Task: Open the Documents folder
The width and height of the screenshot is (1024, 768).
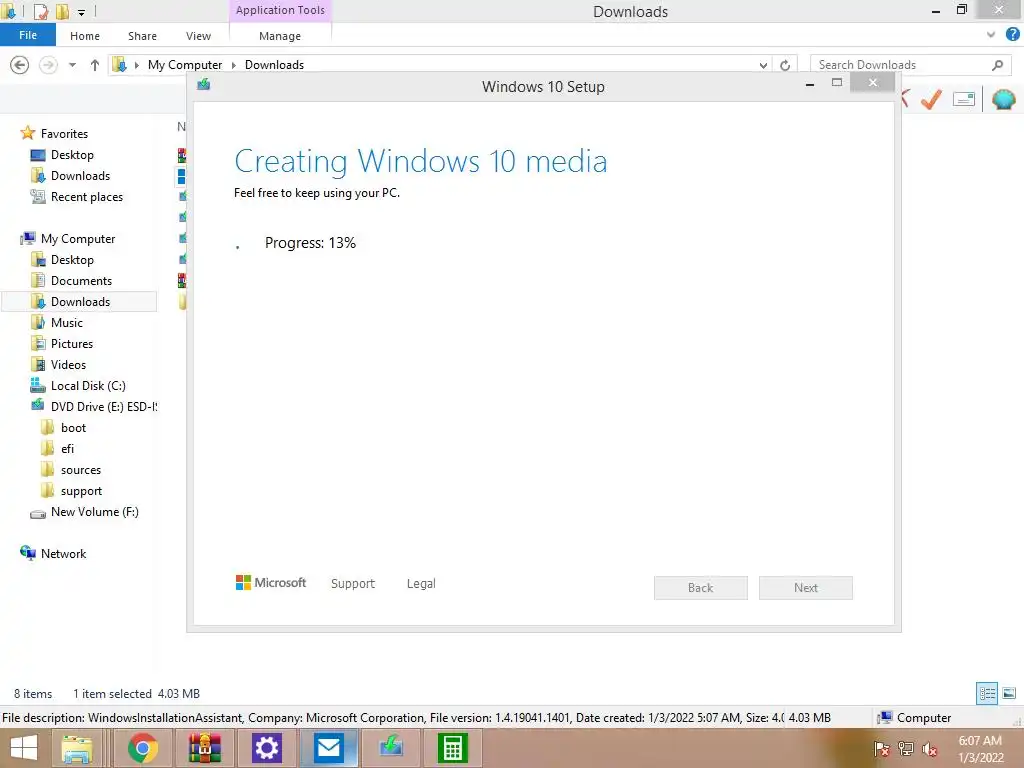Action: click(x=81, y=280)
